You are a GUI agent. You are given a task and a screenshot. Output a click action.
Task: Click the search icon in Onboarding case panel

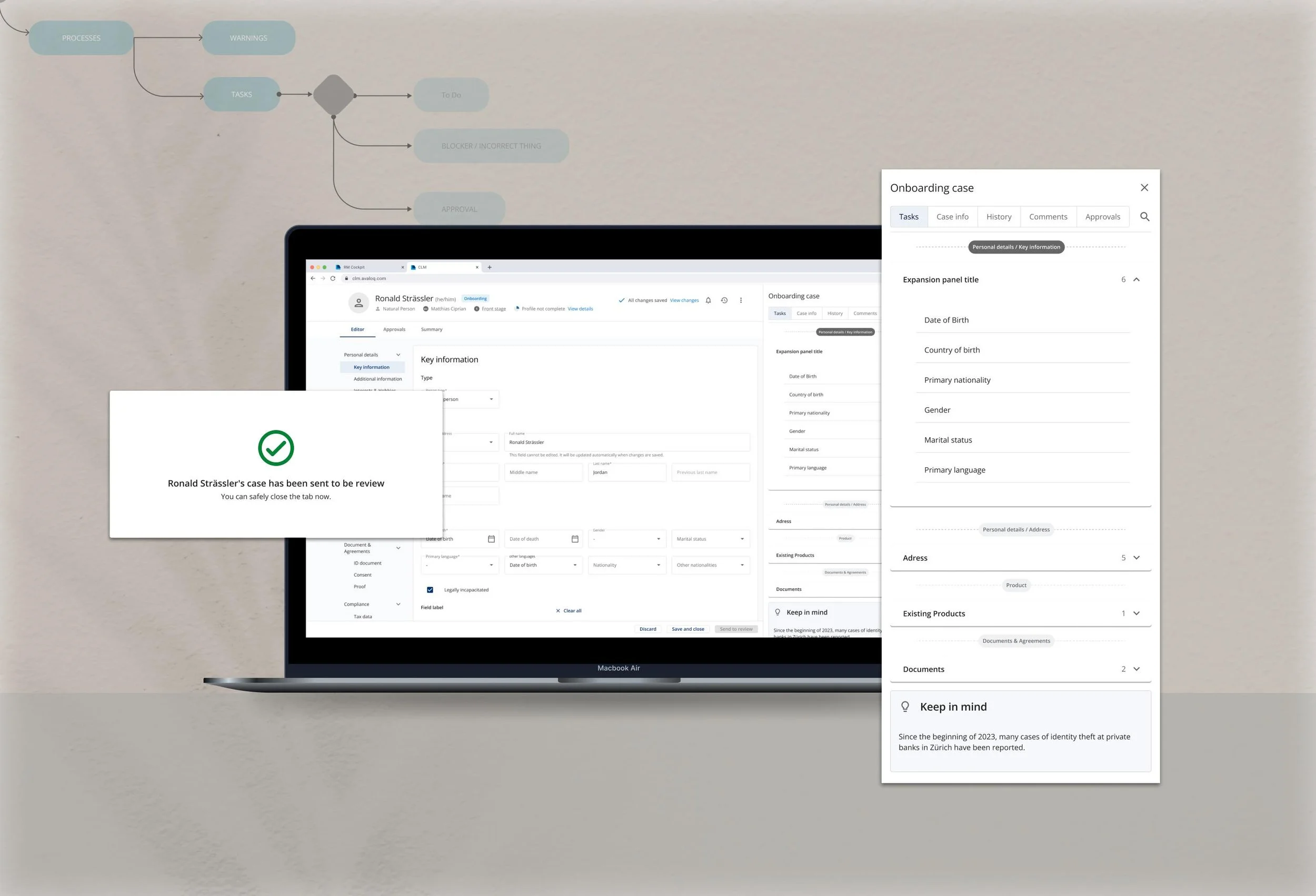pos(1144,217)
